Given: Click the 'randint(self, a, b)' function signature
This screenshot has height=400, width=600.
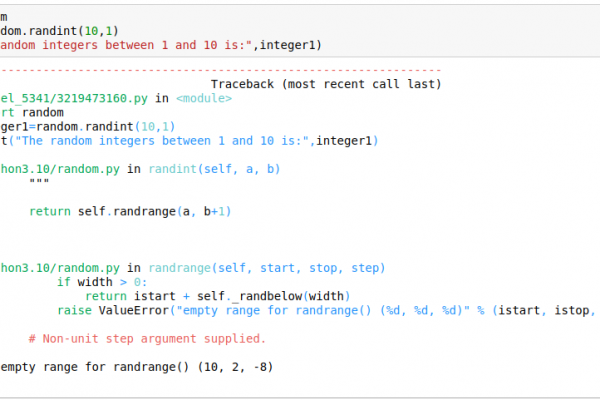Looking at the screenshot, I should pyautogui.click(x=214, y=169).
